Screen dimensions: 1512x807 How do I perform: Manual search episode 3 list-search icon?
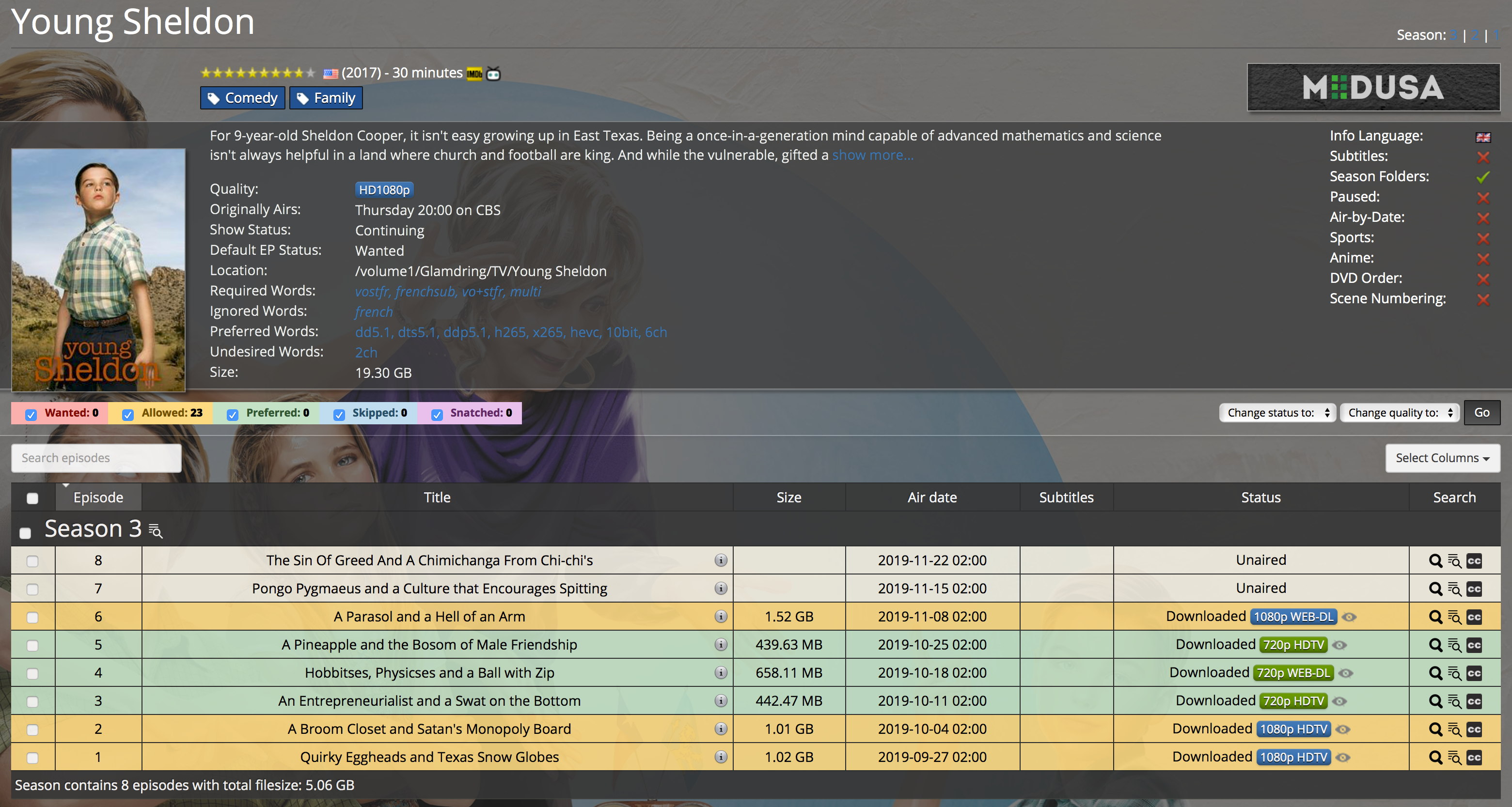click(1454, 701)
